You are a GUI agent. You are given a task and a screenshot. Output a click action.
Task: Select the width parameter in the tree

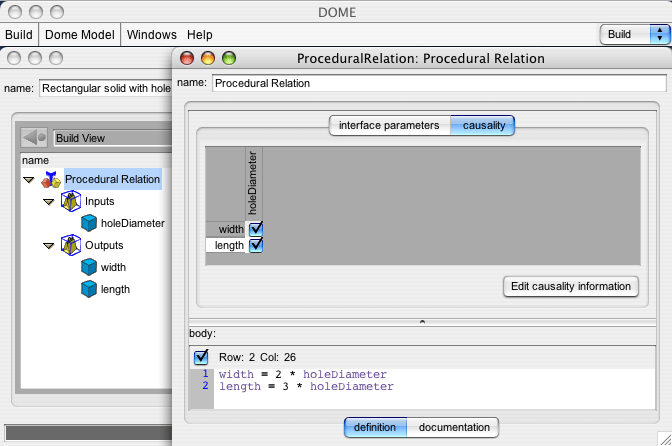113,267
